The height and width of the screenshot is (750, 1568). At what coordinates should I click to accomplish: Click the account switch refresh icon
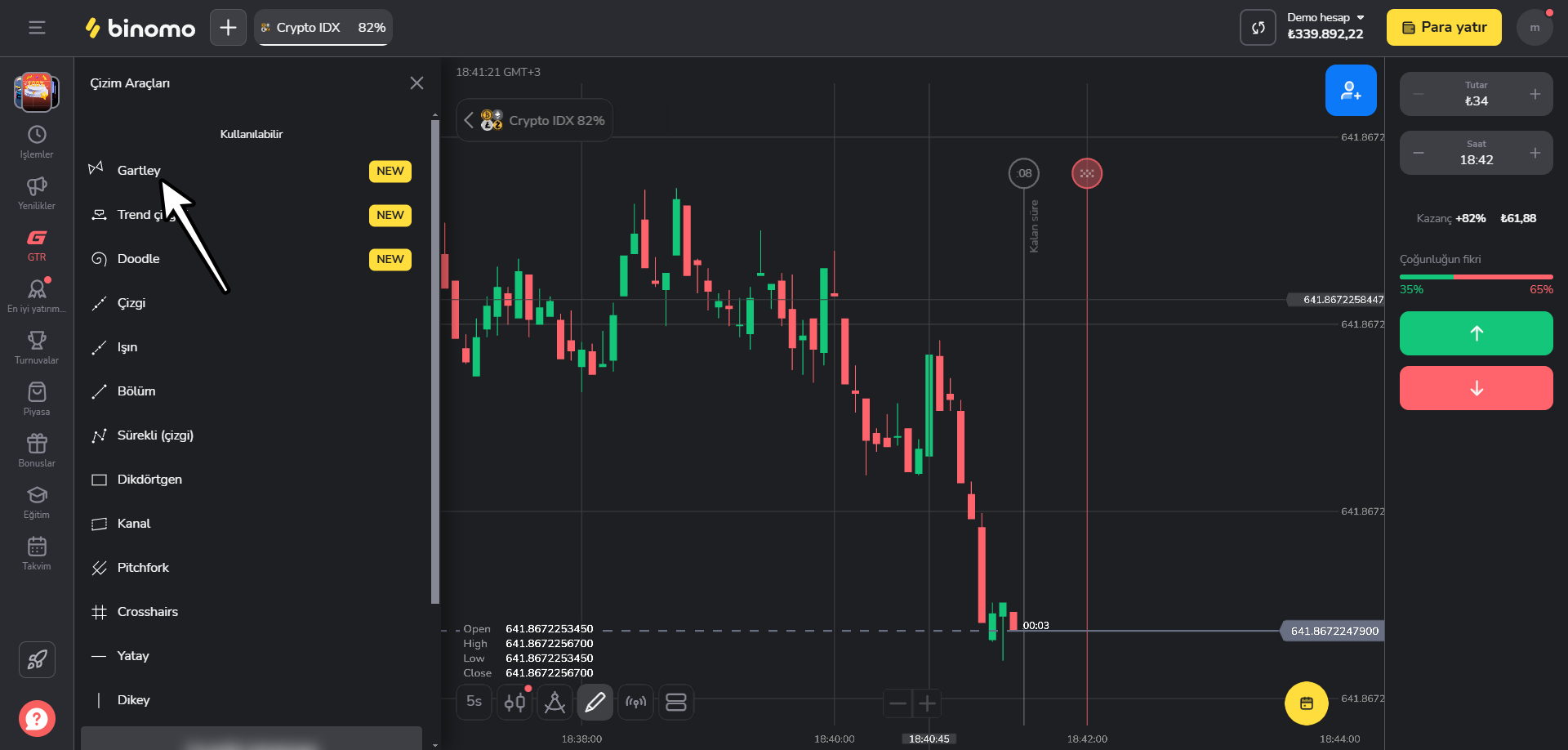1258,28
